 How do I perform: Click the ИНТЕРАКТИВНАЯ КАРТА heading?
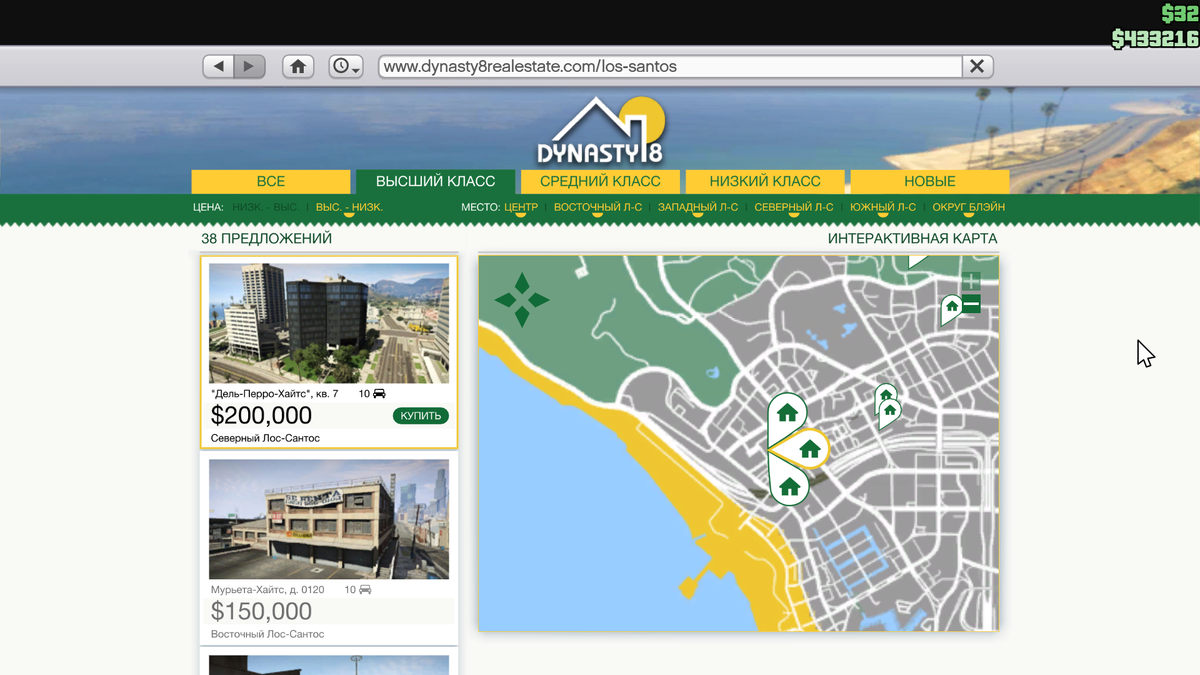(x=913, y=239)
